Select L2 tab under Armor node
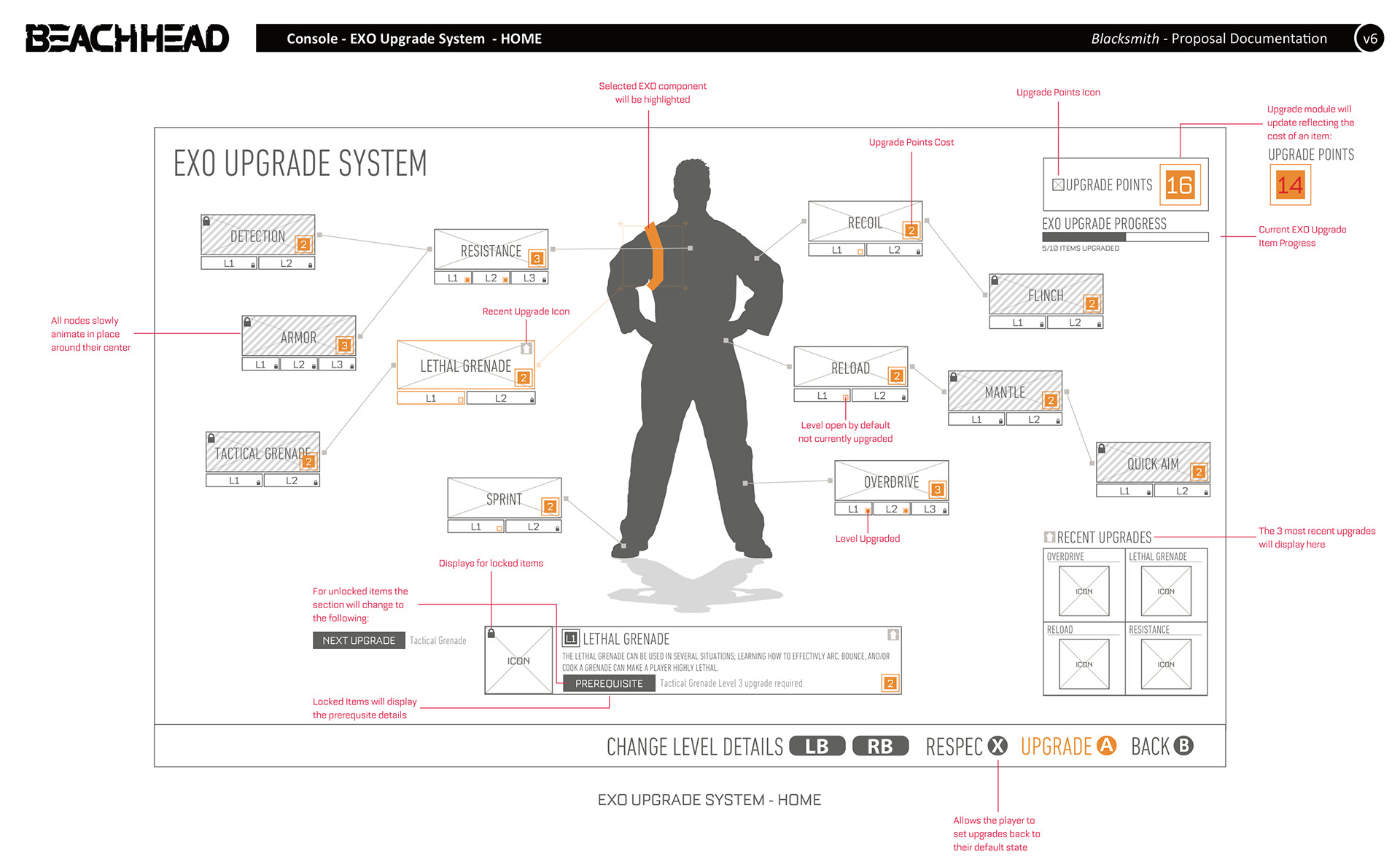The image size is (1400, 867). point(299,365)
